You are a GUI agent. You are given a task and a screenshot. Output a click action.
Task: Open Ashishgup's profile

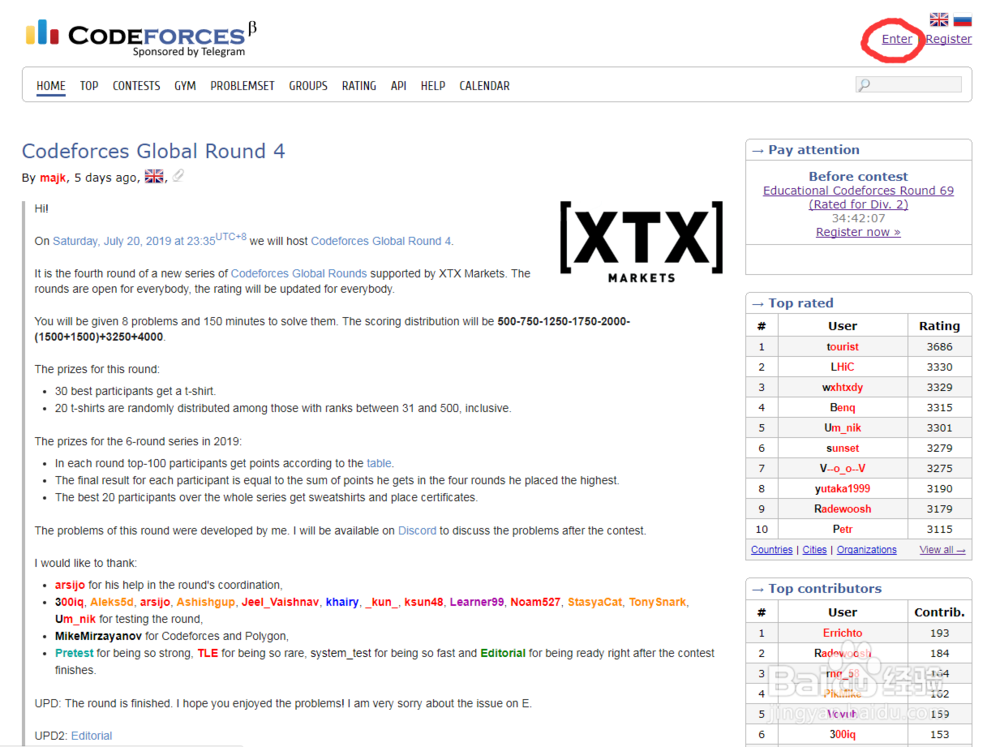click(x=205, y=602)
